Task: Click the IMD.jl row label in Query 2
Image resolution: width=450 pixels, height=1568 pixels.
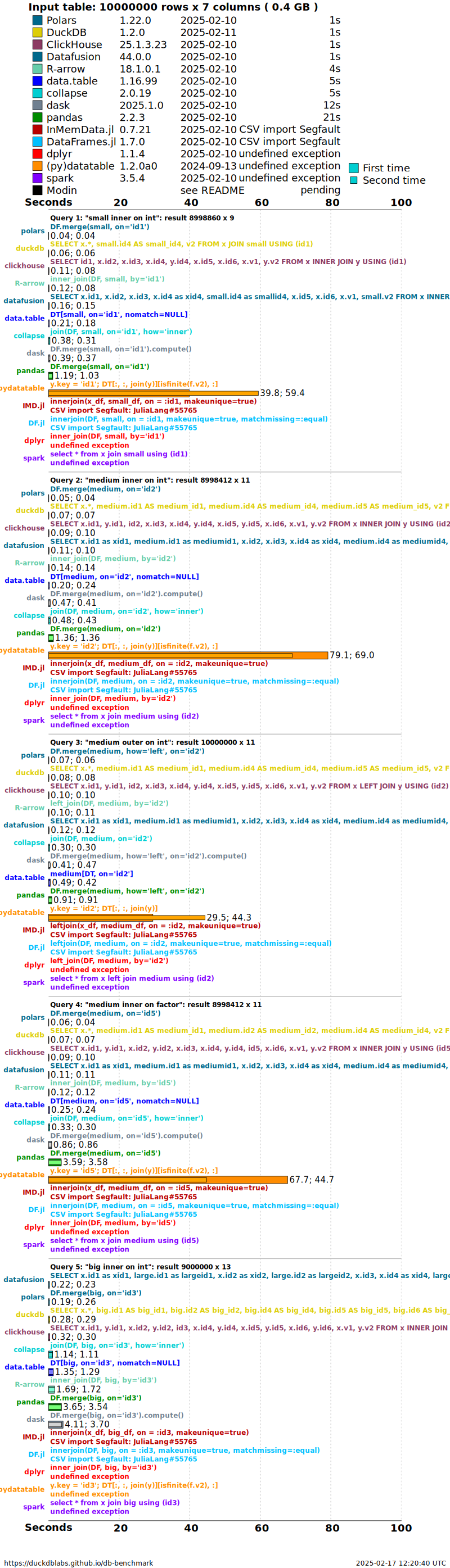Action: point(34,668)
